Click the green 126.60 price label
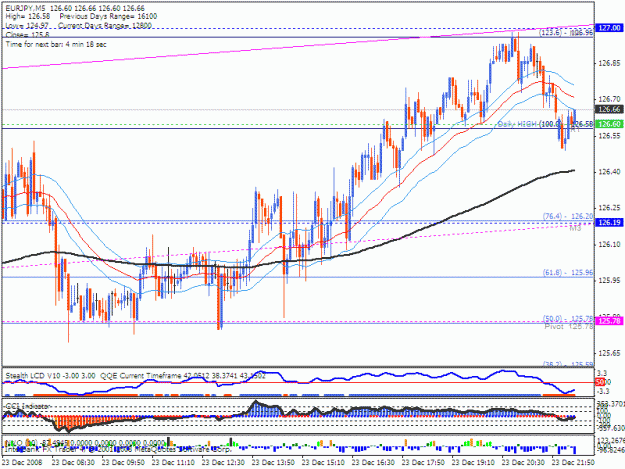 [x=609, y=124]
